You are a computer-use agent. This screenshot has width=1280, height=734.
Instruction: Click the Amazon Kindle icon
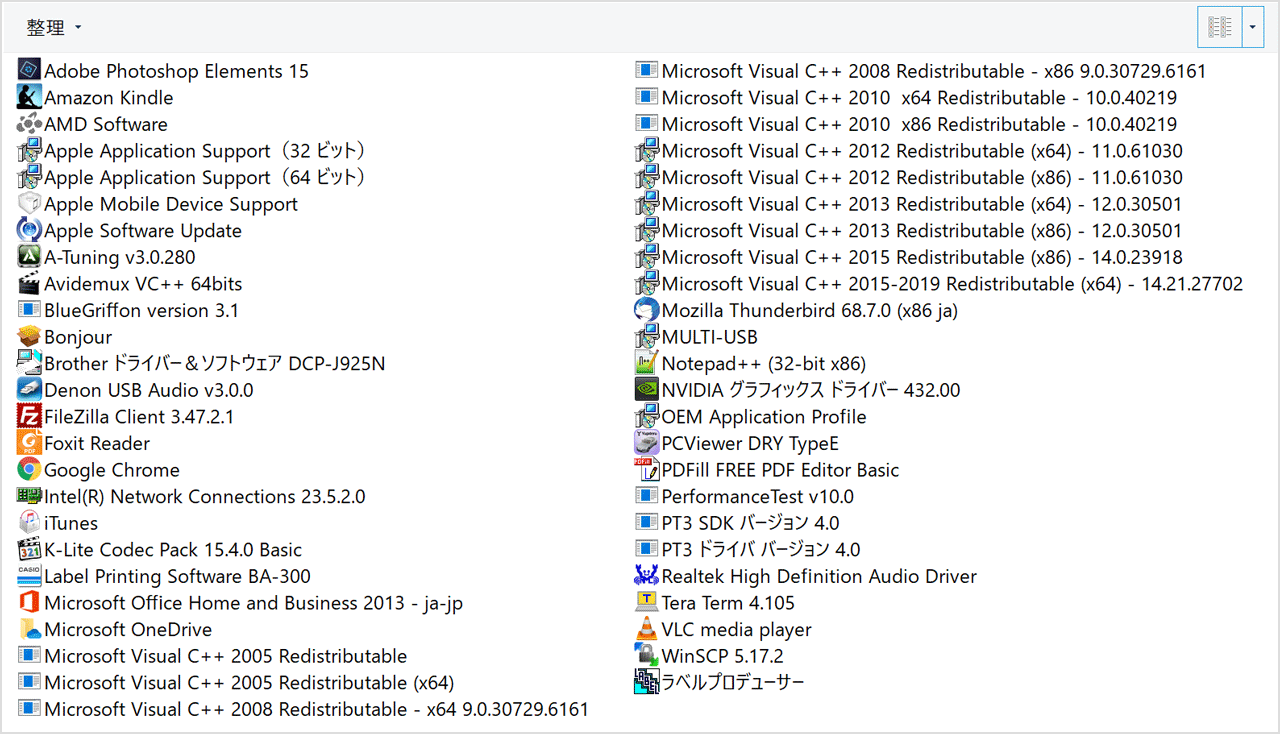click(29, 97)
